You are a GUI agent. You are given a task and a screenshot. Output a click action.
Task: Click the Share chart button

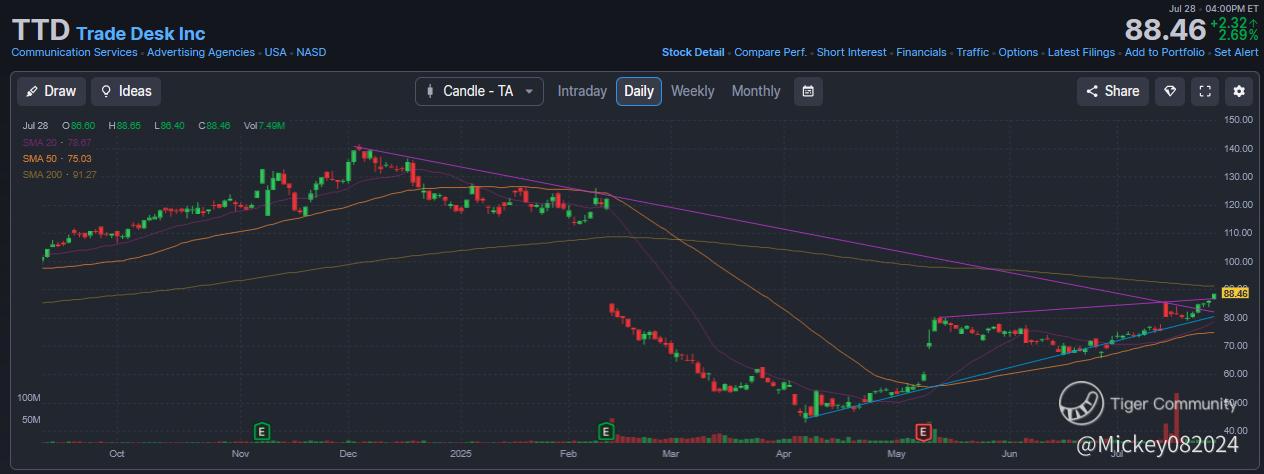(1112, 91)
